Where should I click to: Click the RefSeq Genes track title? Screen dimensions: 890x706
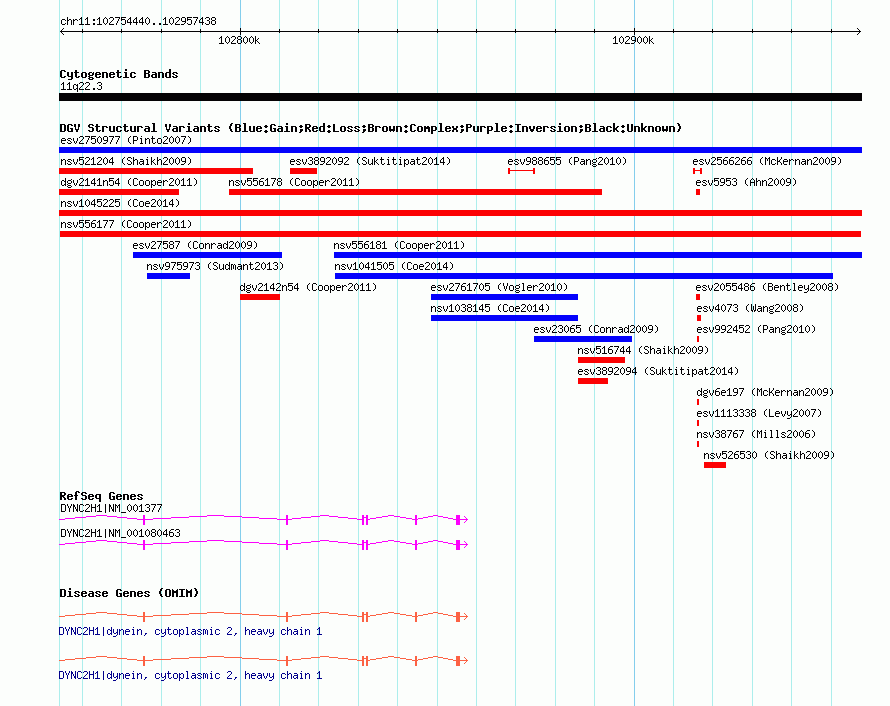point(101,496)
